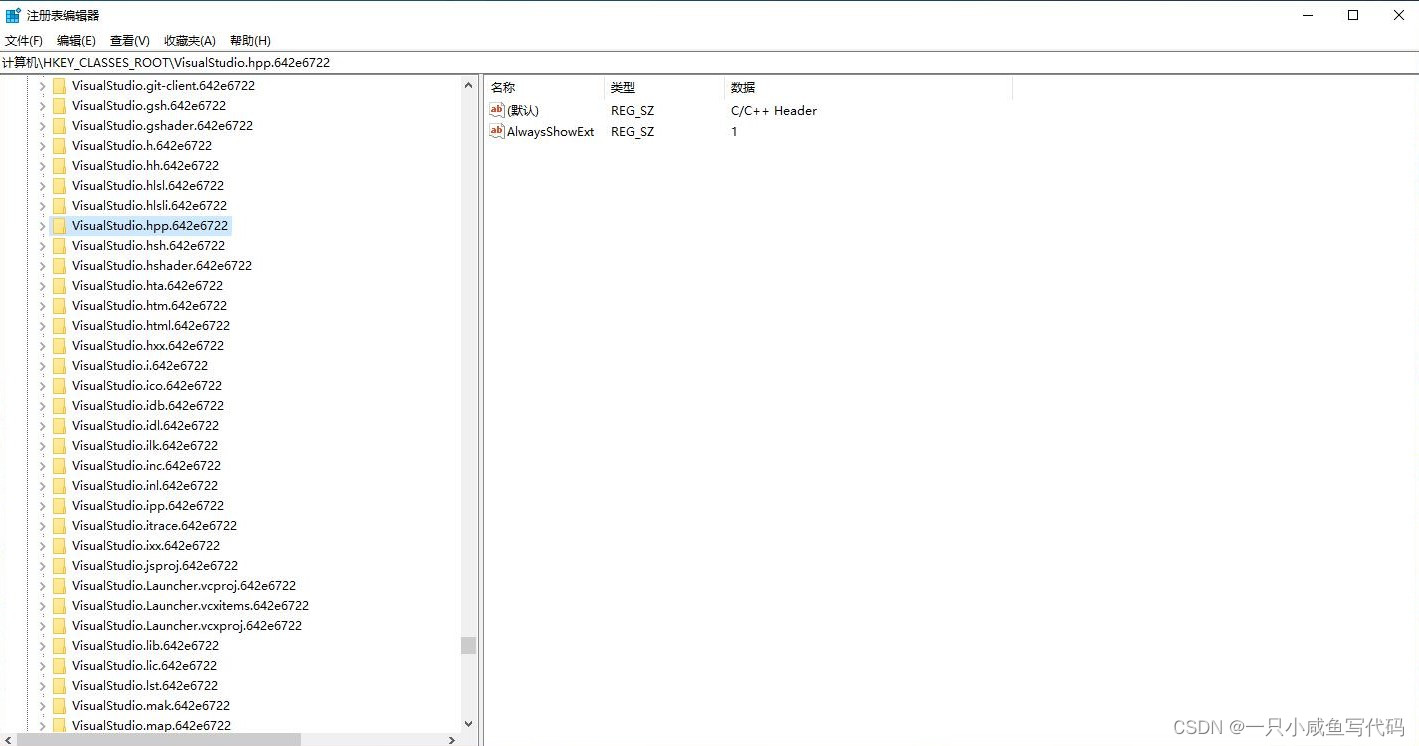Expand the VisualStudio.jsproj.642e6722 key
The image size is (1419, 746).
point(42,566)
